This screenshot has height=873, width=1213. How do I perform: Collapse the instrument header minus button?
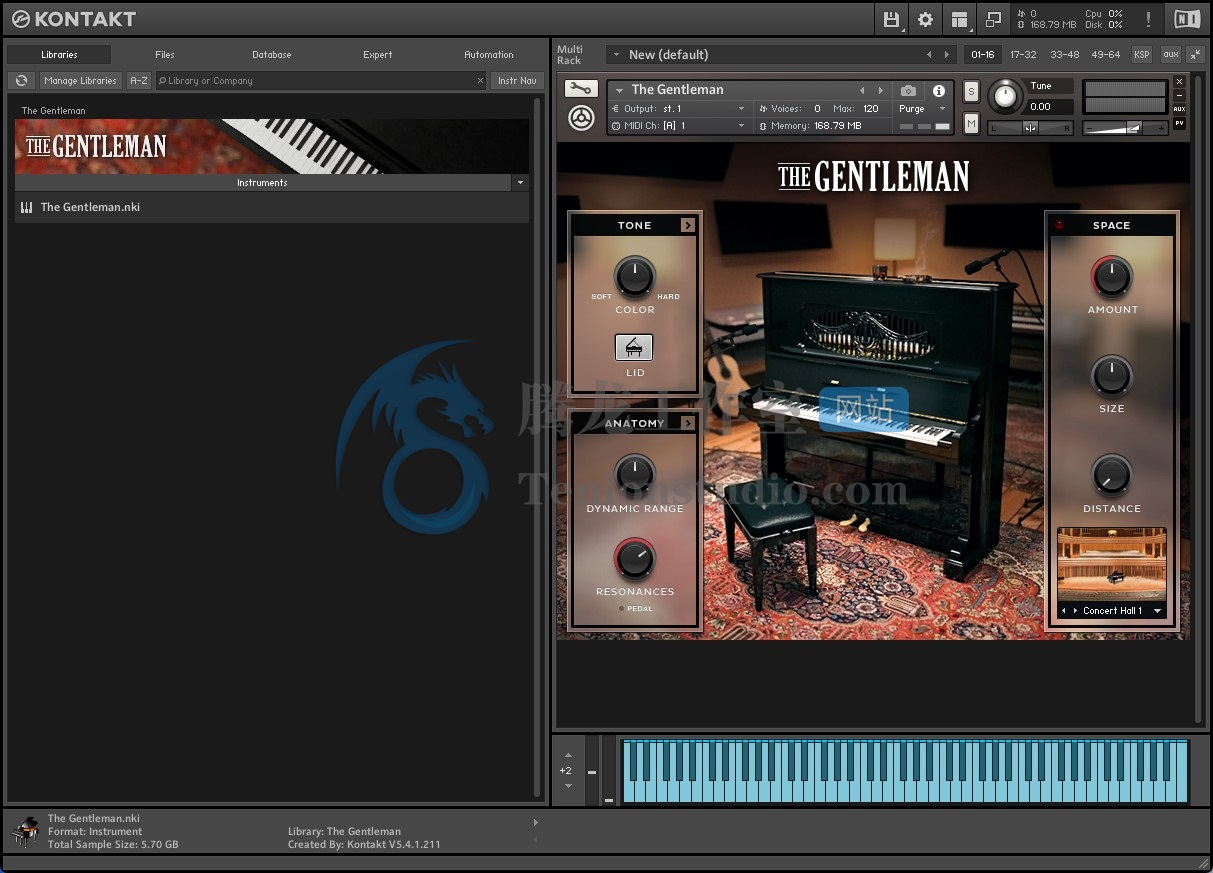1179,96
